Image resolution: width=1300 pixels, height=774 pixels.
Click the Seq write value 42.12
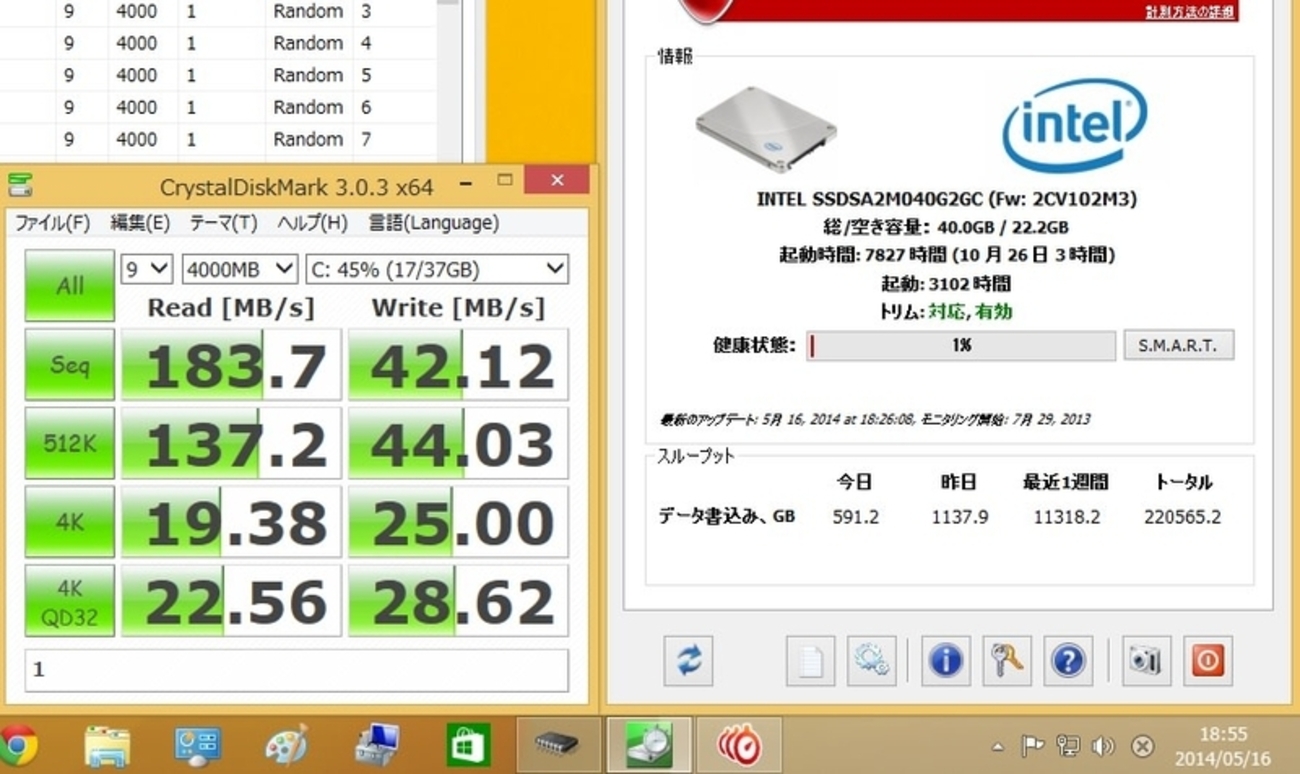(x=458, y=365)
